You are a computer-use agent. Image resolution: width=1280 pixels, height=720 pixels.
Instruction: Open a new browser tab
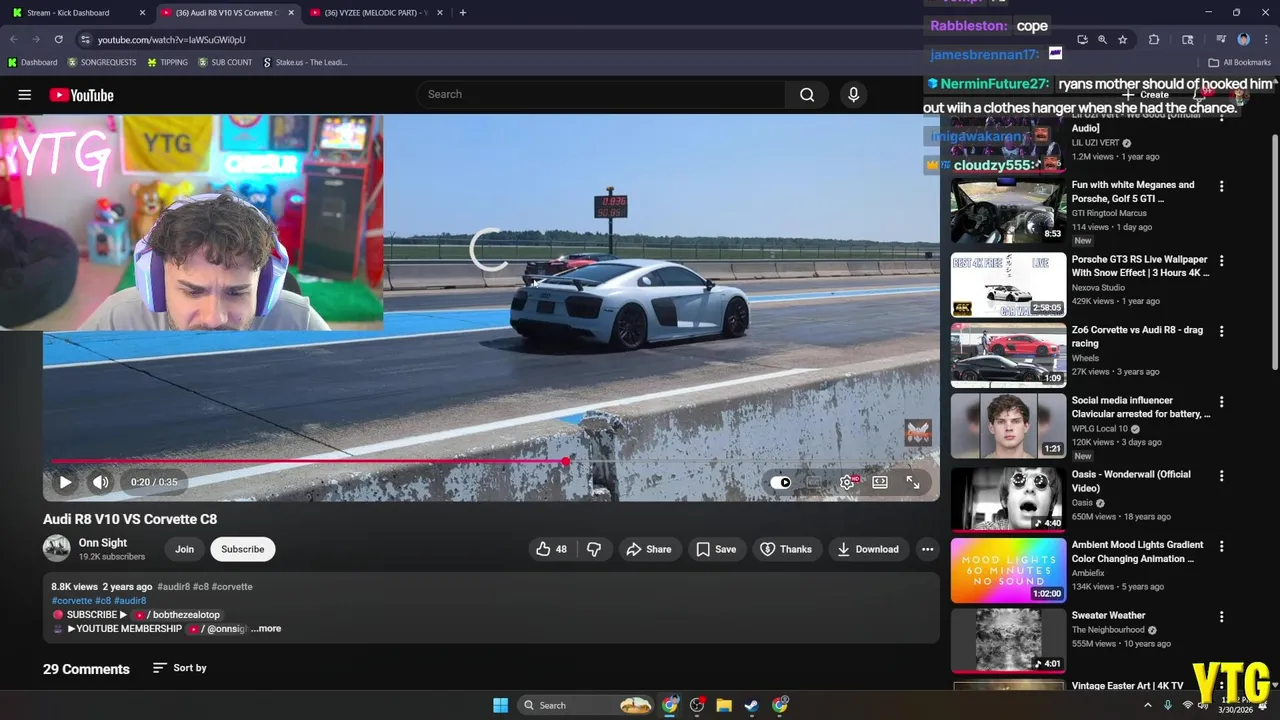462,13
